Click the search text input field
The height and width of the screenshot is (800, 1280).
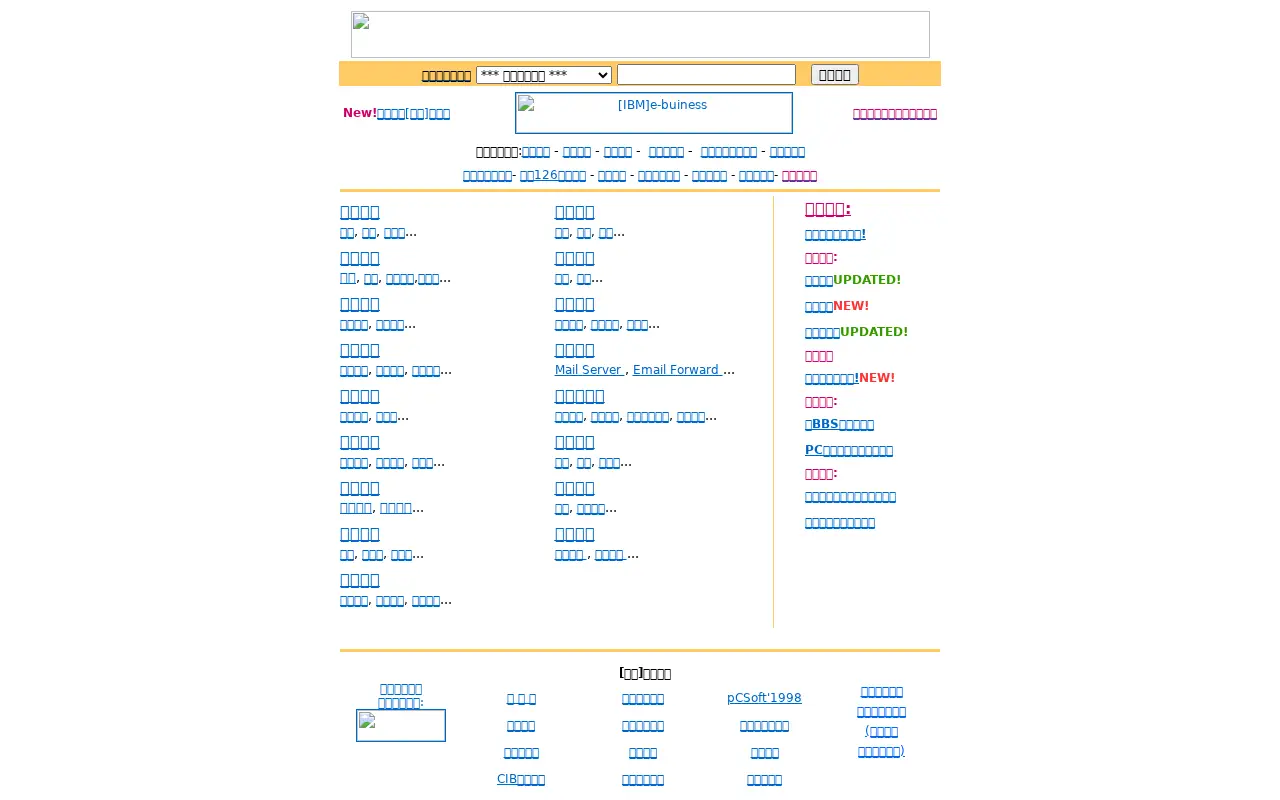[706, 75]
